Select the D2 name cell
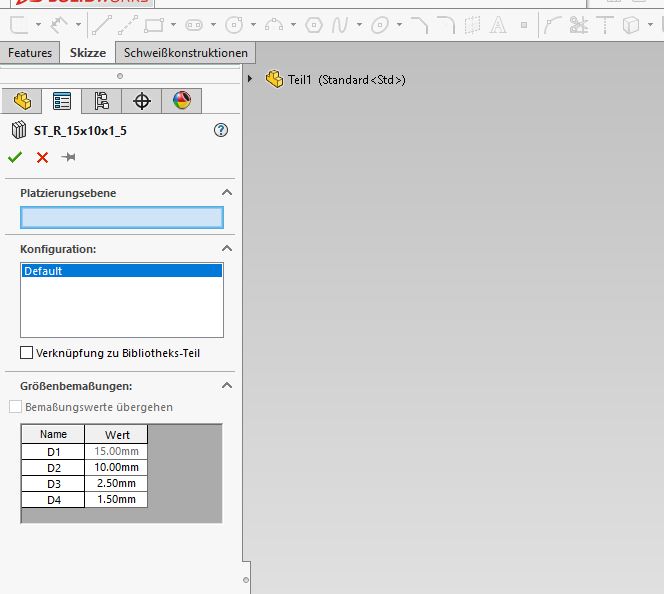Screen dimensions: 664x594 tap(53, 468)
